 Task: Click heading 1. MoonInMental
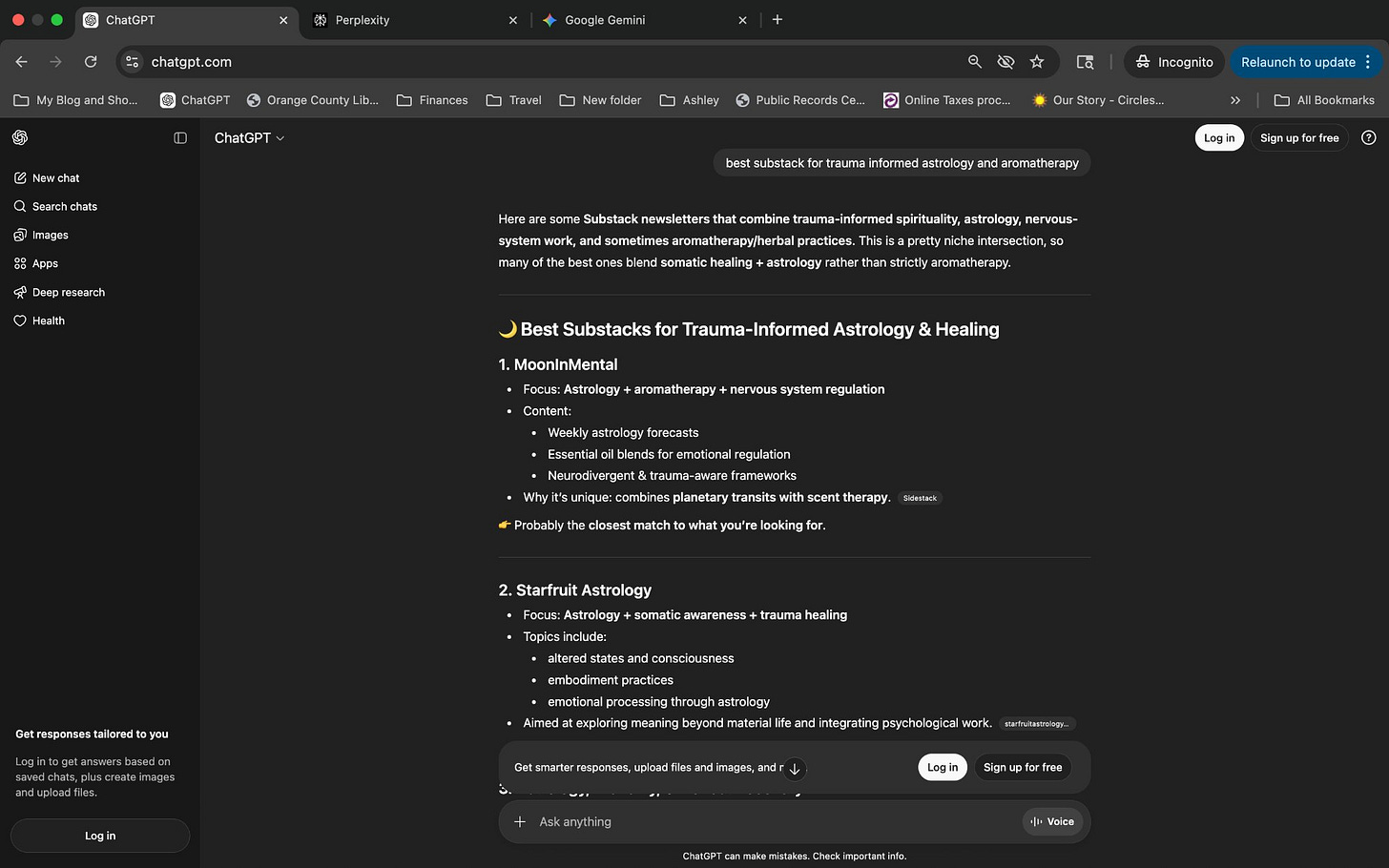[x=558, y=365]
